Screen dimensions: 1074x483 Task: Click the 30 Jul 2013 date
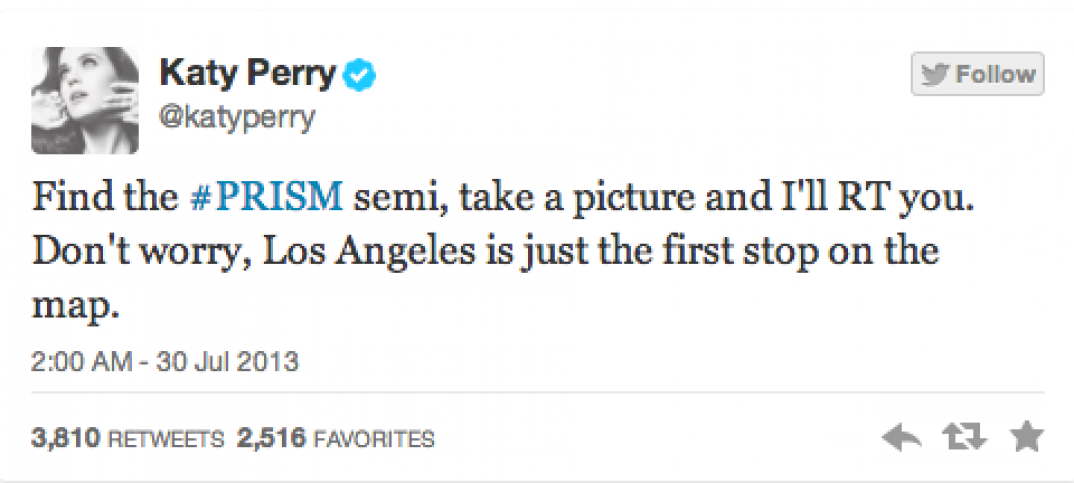pyautogui.click(x=230, y=359)
